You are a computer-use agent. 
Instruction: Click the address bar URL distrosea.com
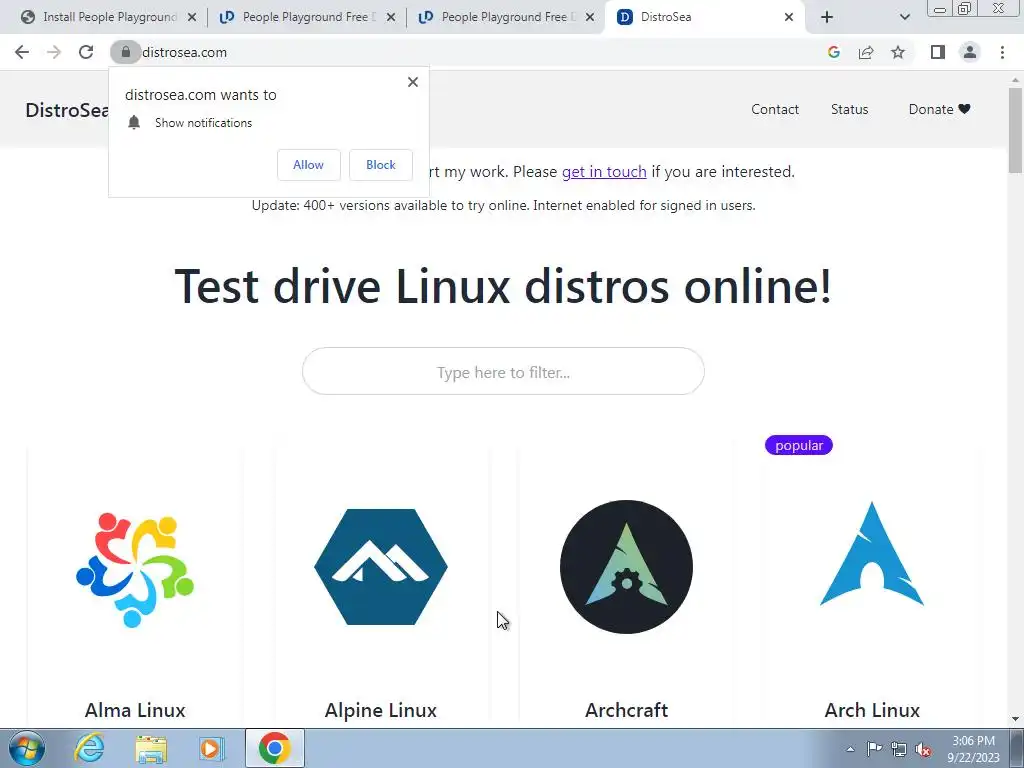coord(184,52)
